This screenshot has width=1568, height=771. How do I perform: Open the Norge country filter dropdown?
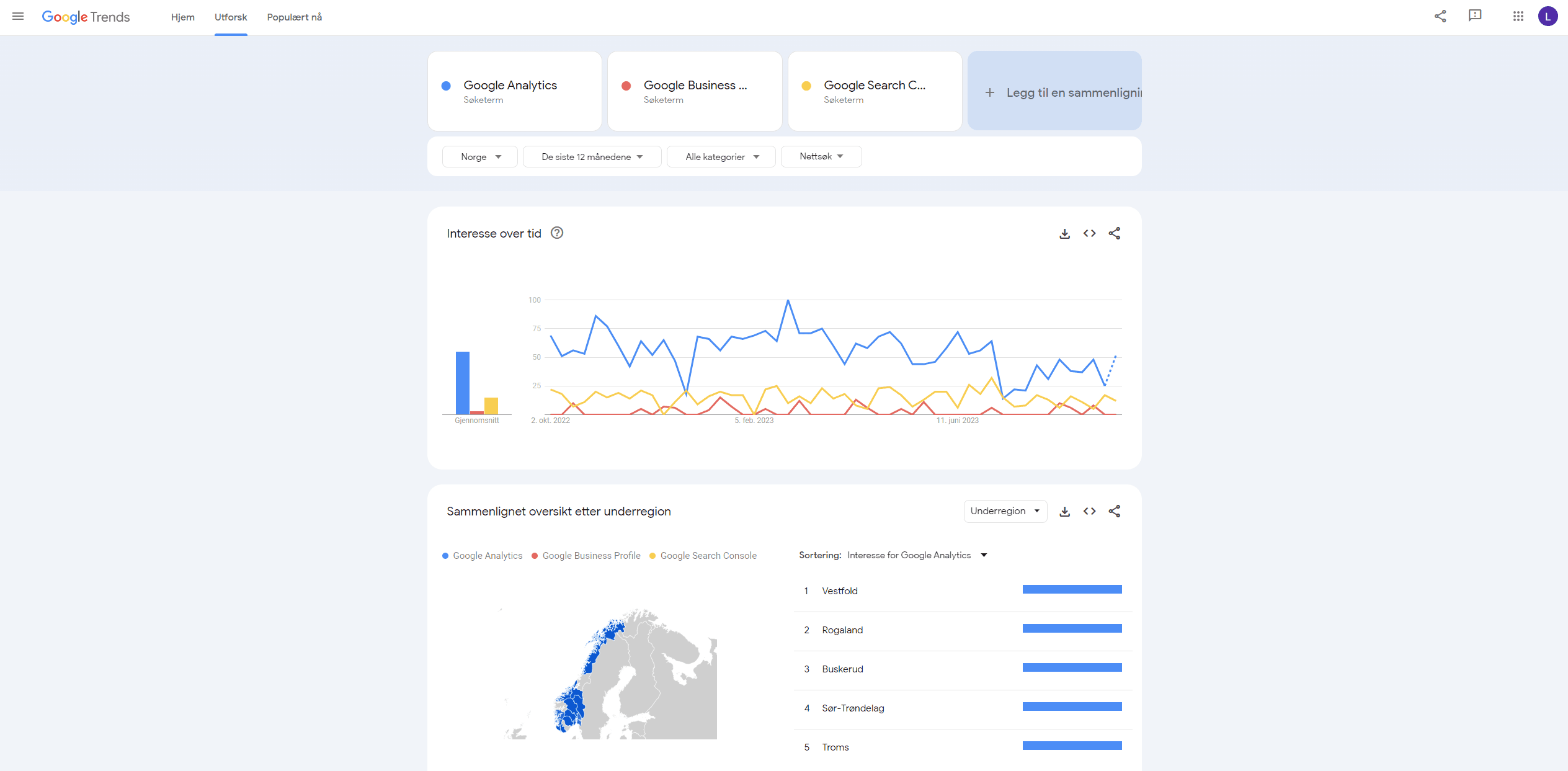pos(479,156)
